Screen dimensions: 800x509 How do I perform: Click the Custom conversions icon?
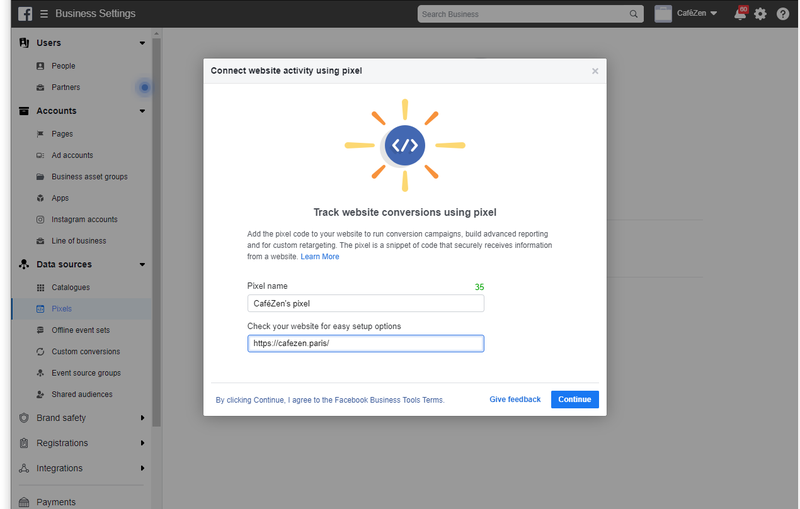click(x=40, y=352)
